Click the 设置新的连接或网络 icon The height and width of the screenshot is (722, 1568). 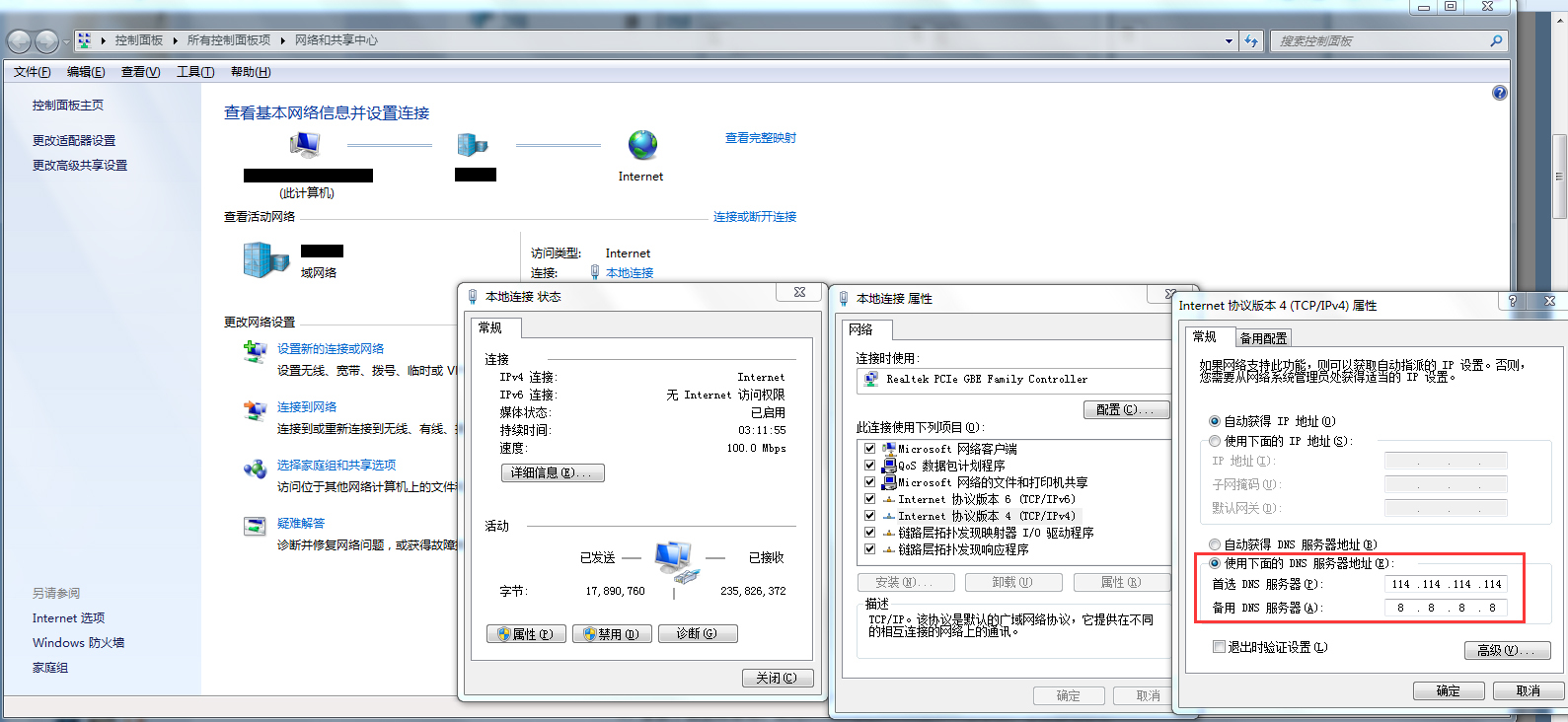[x=256, y=351]
